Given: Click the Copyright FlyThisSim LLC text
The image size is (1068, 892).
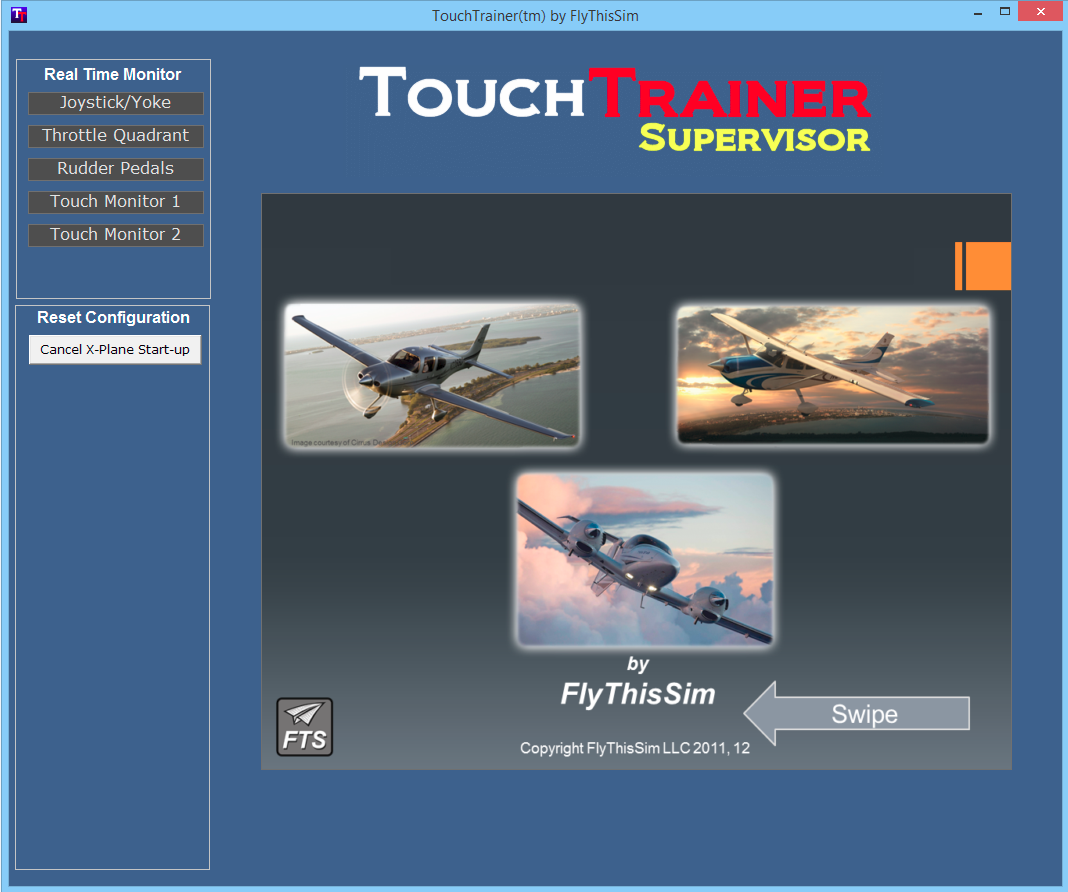Looking at the screenshot, I should (x=635, y=748).
